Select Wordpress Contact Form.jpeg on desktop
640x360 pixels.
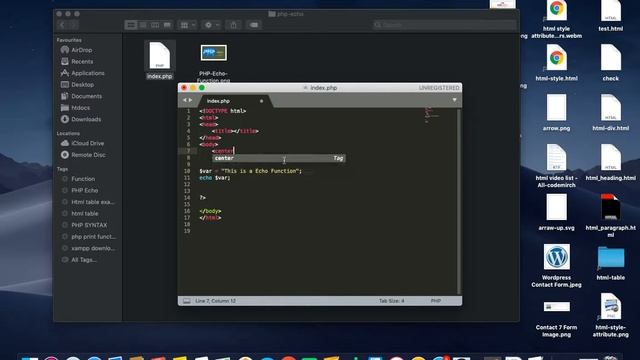click(x=556, y=266)
